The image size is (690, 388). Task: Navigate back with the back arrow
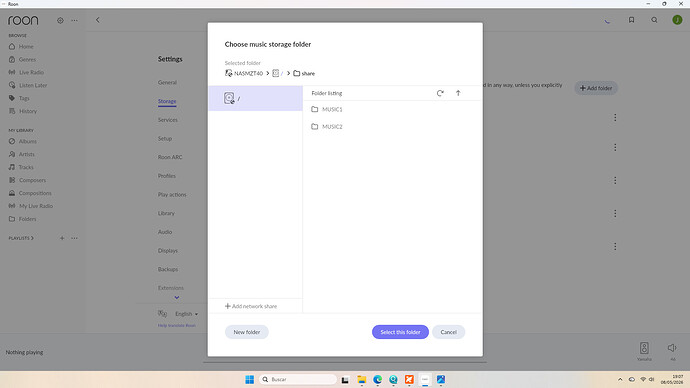[x=98, y=20]
